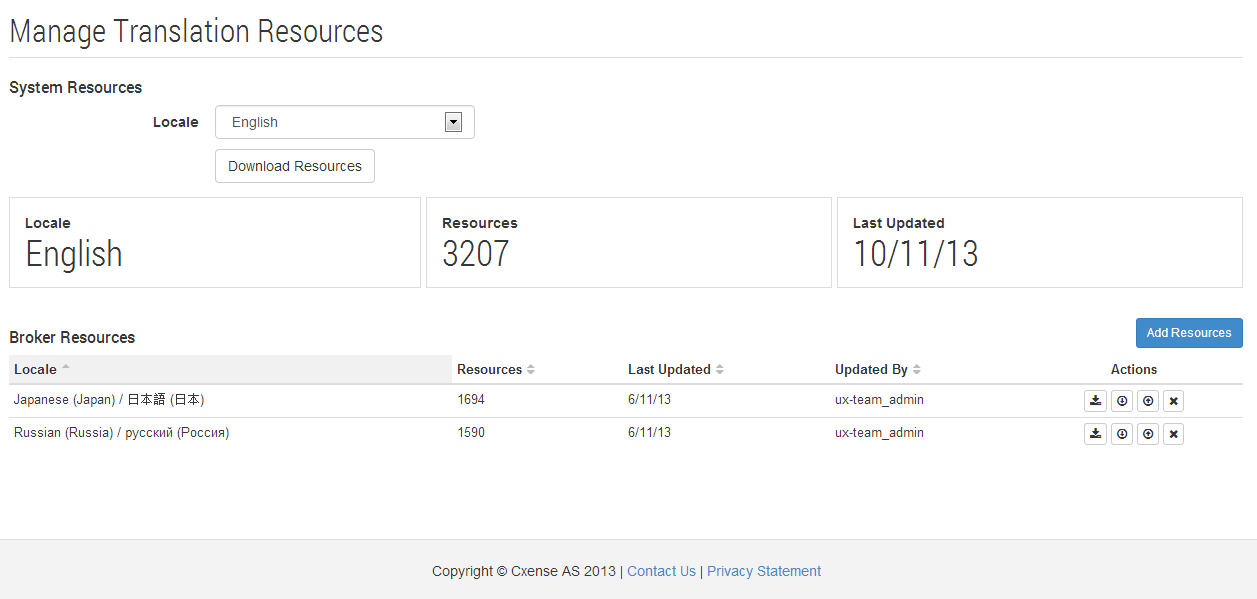Screen dimensions: 1257x599
Task: Click the Resources 3207 summary card
Action: pyautogui.click(x=629, y=242)
